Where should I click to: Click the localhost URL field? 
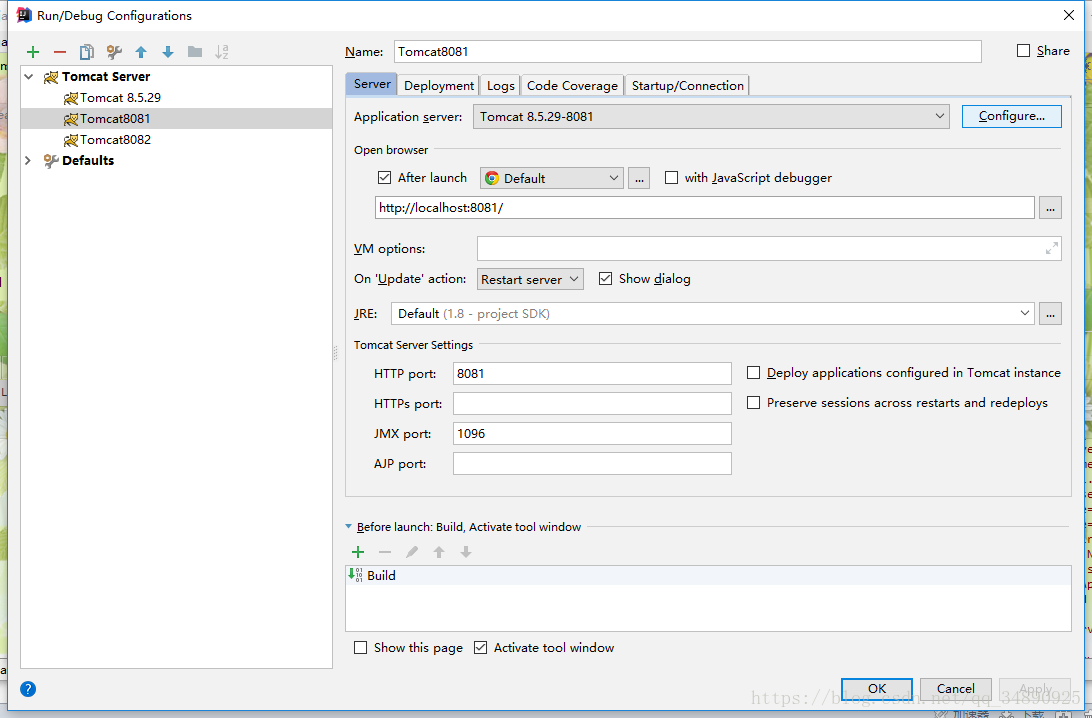[x=705, y=208]
